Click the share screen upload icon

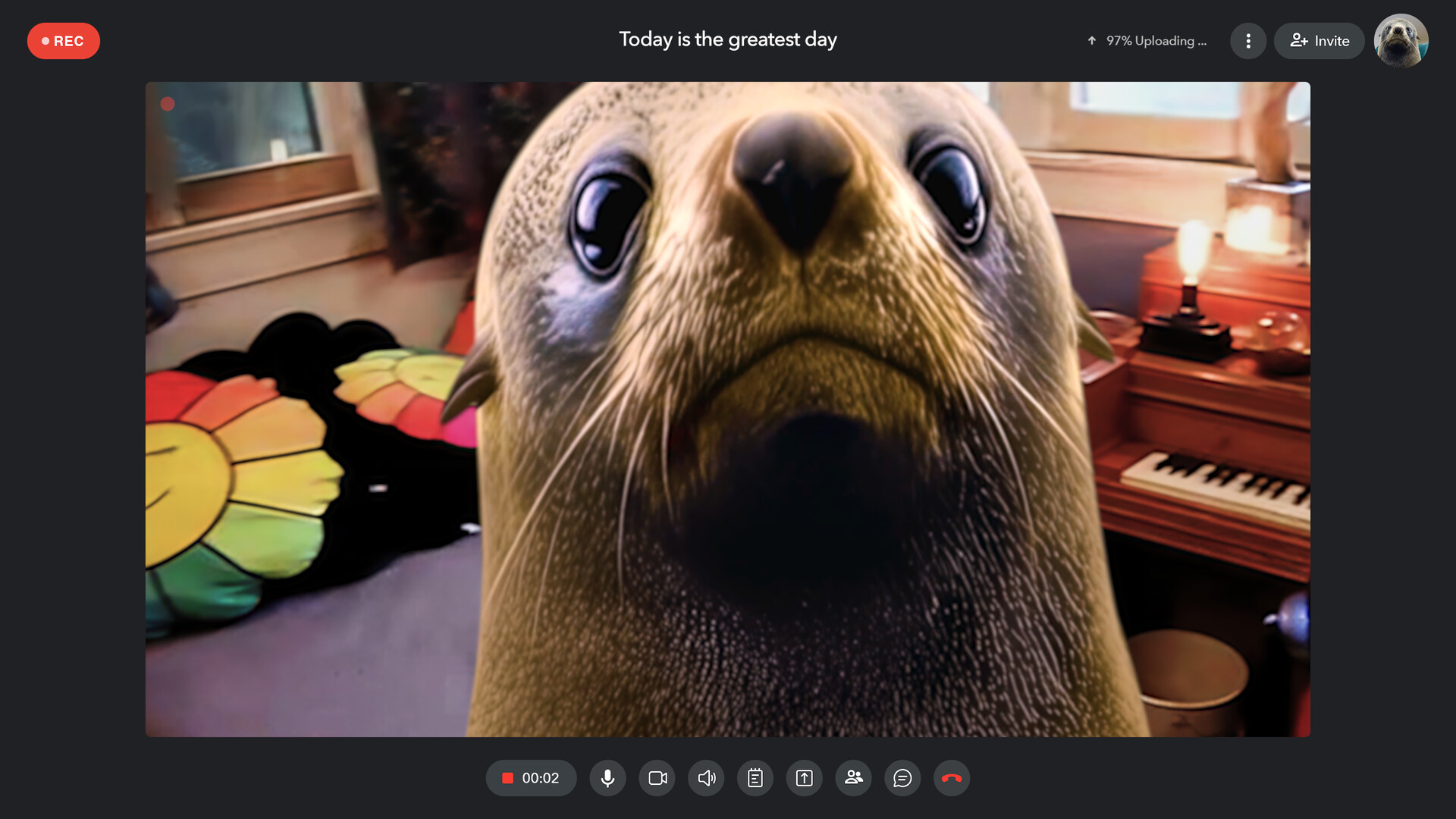804,778
